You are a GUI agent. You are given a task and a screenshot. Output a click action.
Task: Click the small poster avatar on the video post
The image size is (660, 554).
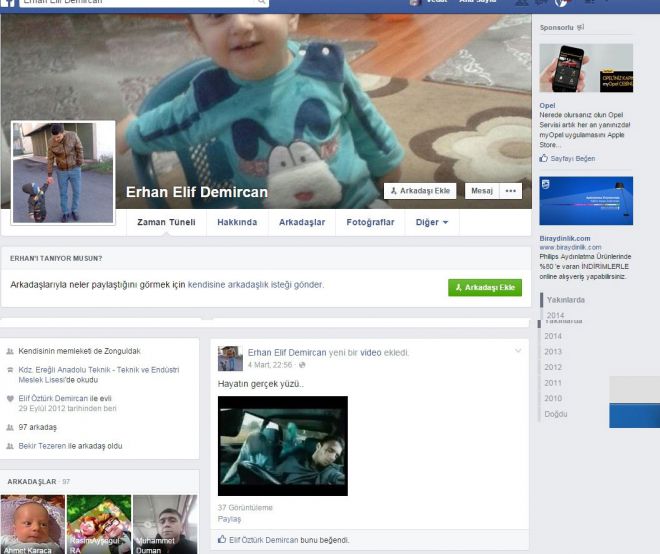click(x=230, y=358)
